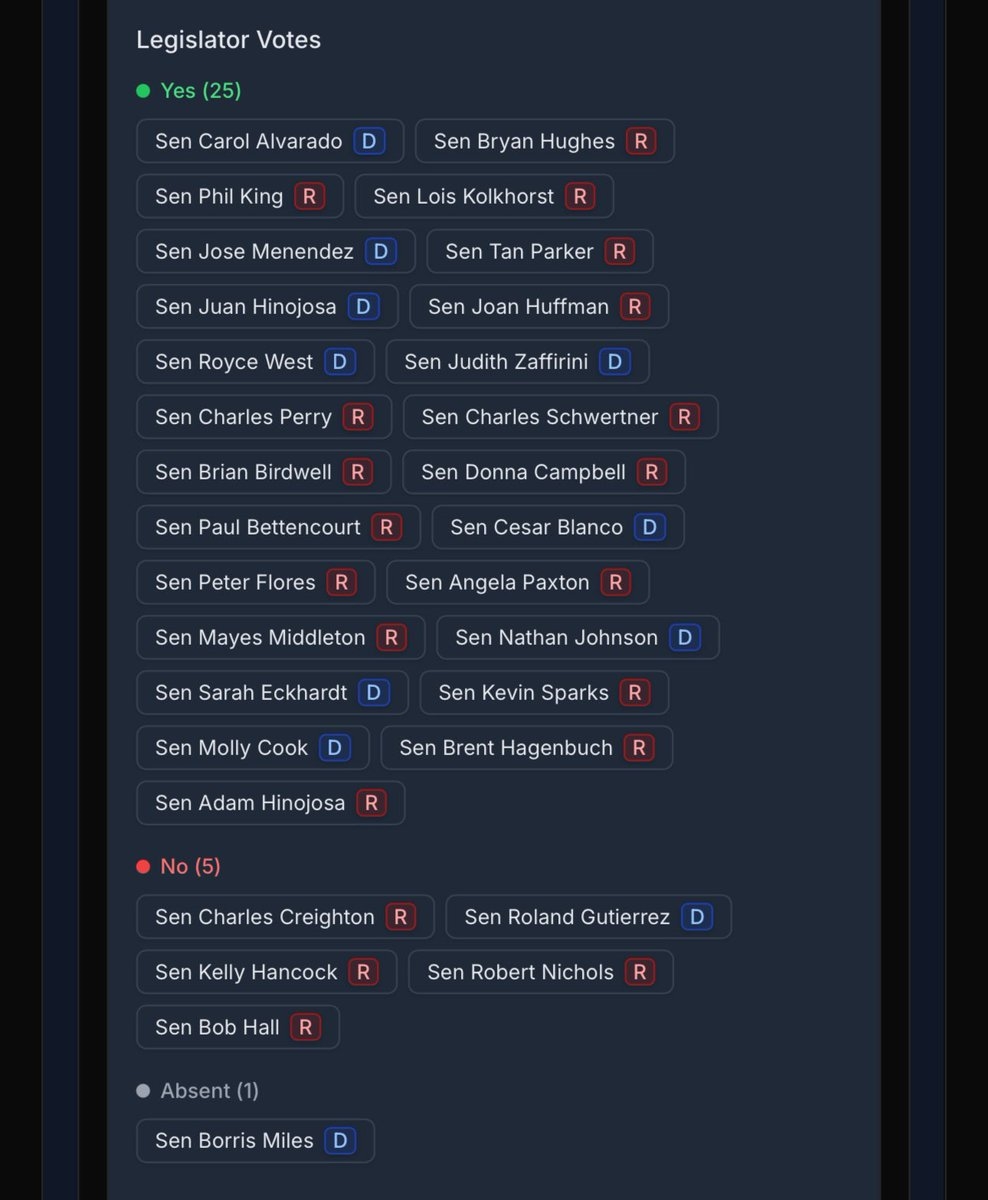Open Sen Lois Kolkhorst's entry
Screen dimensions: 988x1200
(x=483, y=197)
